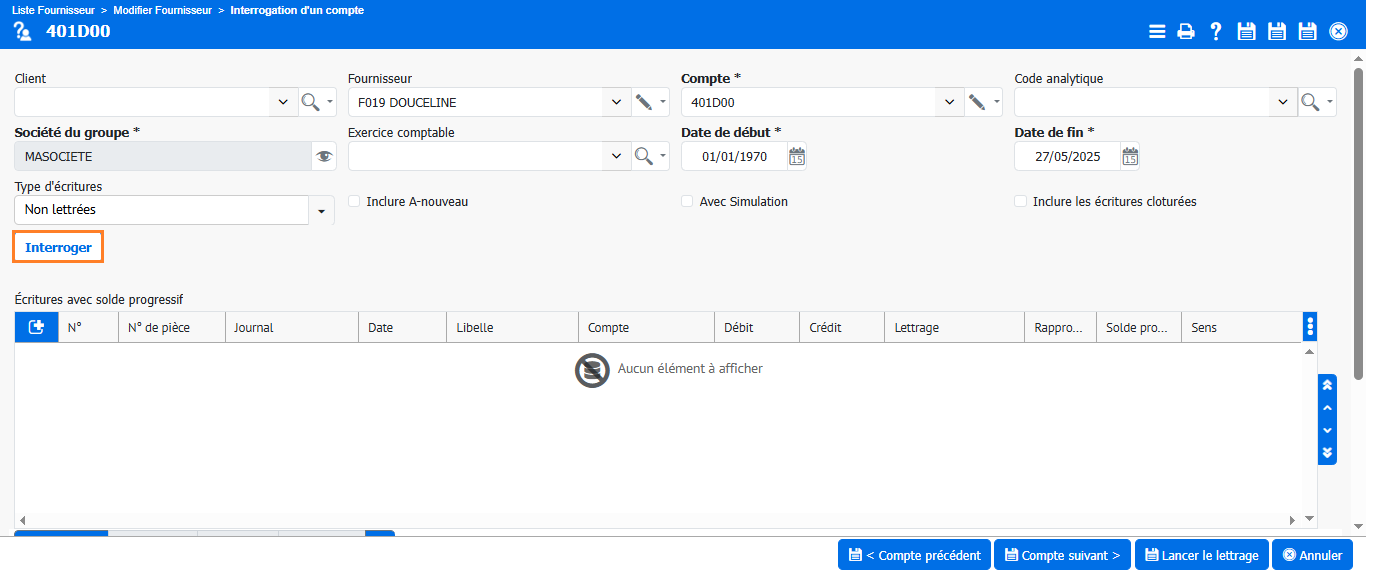This screenshot has width=1374, height=574.
Task: Go to Liste Fournisseur in the breadcrumb
Action: click(x=54, y=10)
